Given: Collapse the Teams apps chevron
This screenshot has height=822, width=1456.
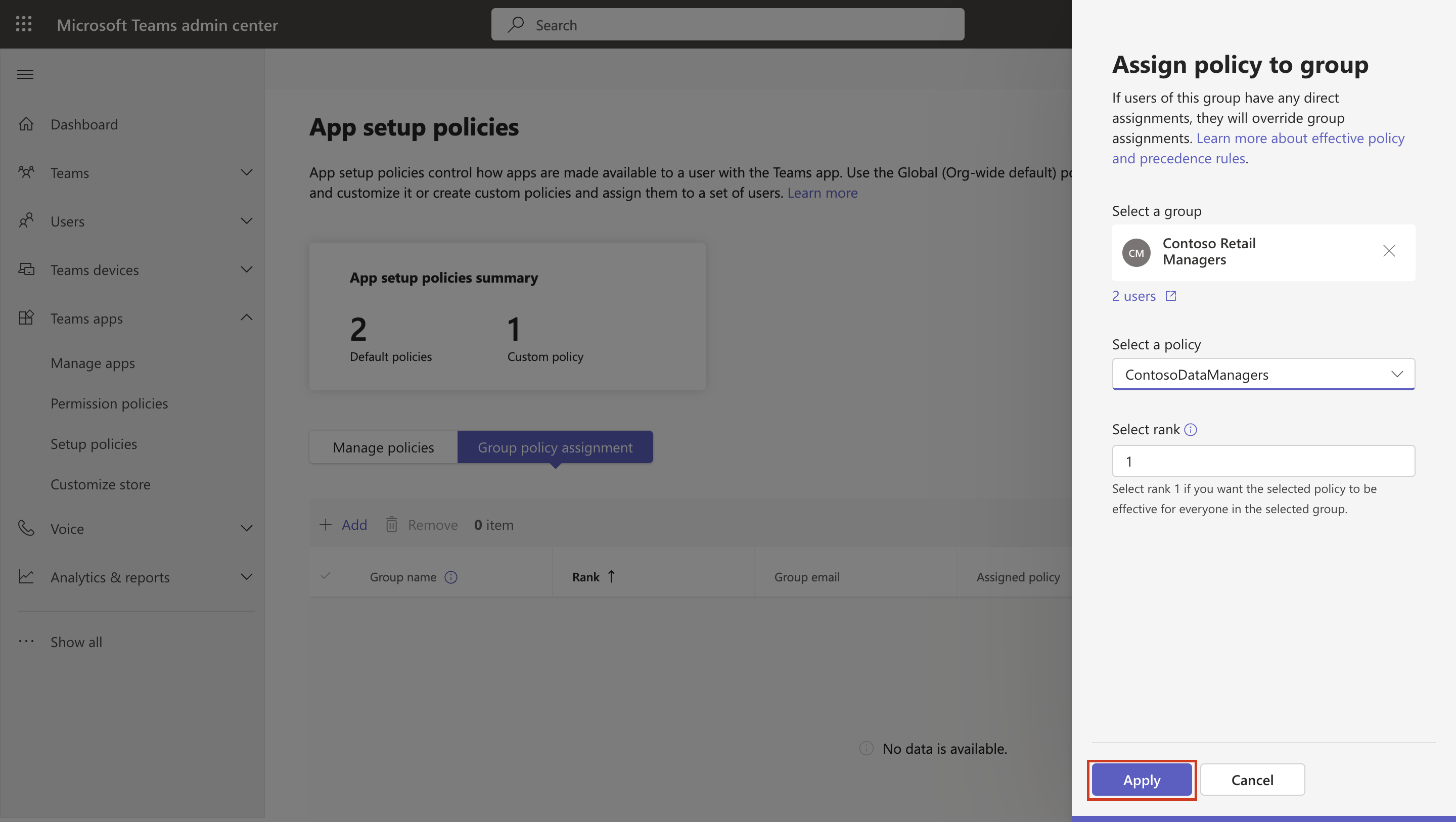Looking at the screenshot, I should click(x=246, y=317).
